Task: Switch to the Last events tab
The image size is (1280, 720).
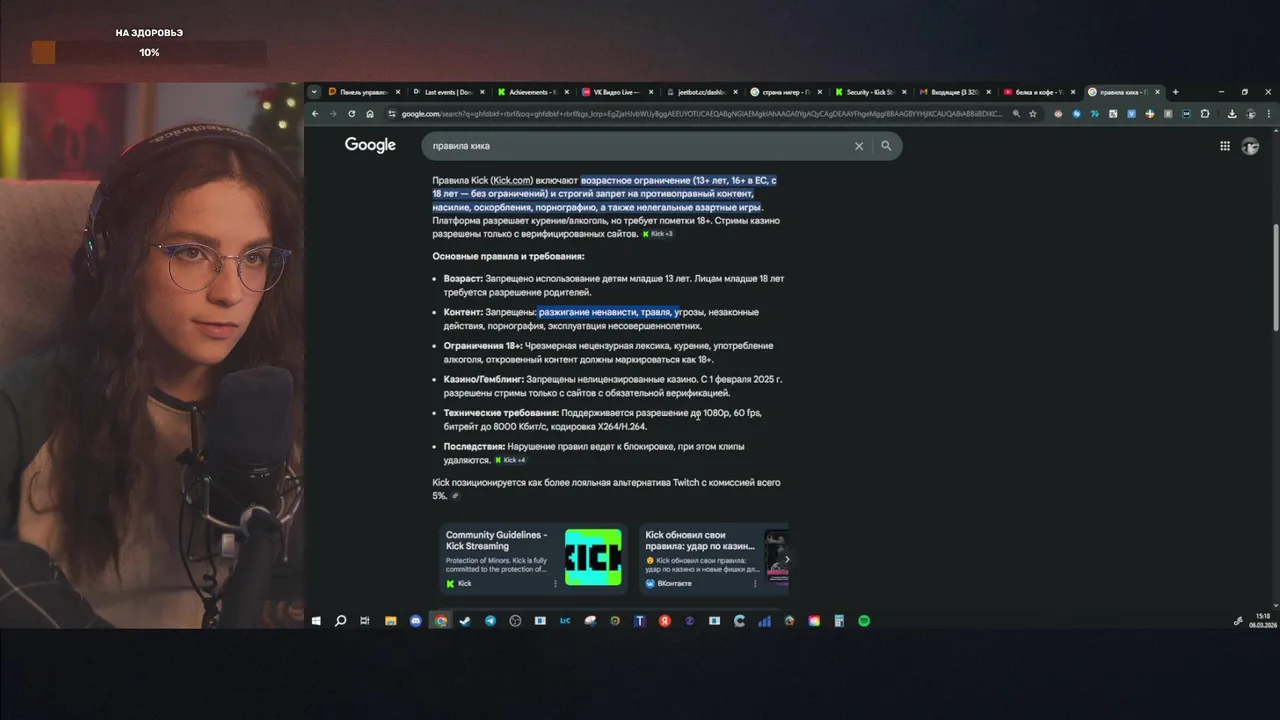Action: point(448,92)
